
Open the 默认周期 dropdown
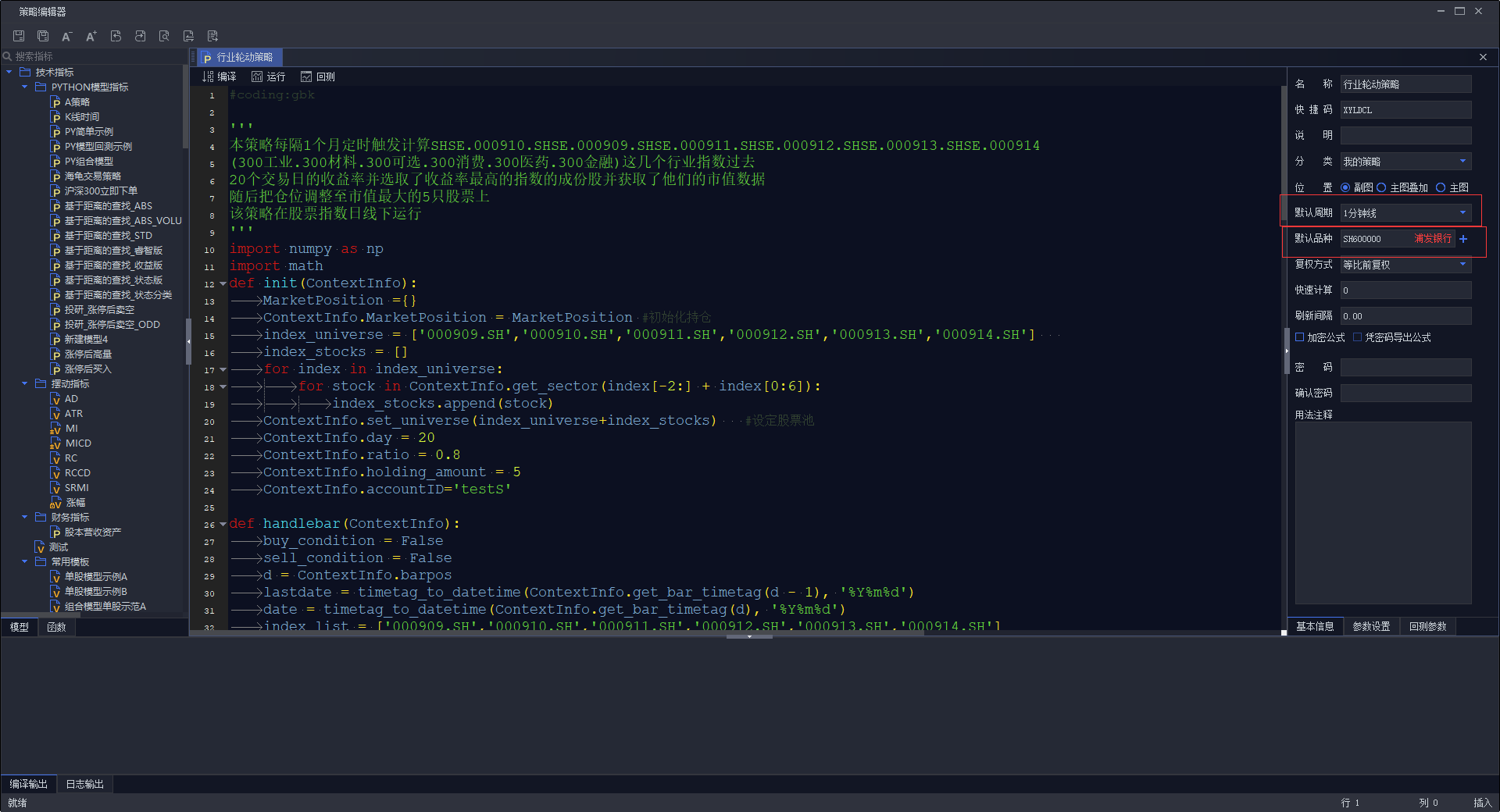[1462, 212]
